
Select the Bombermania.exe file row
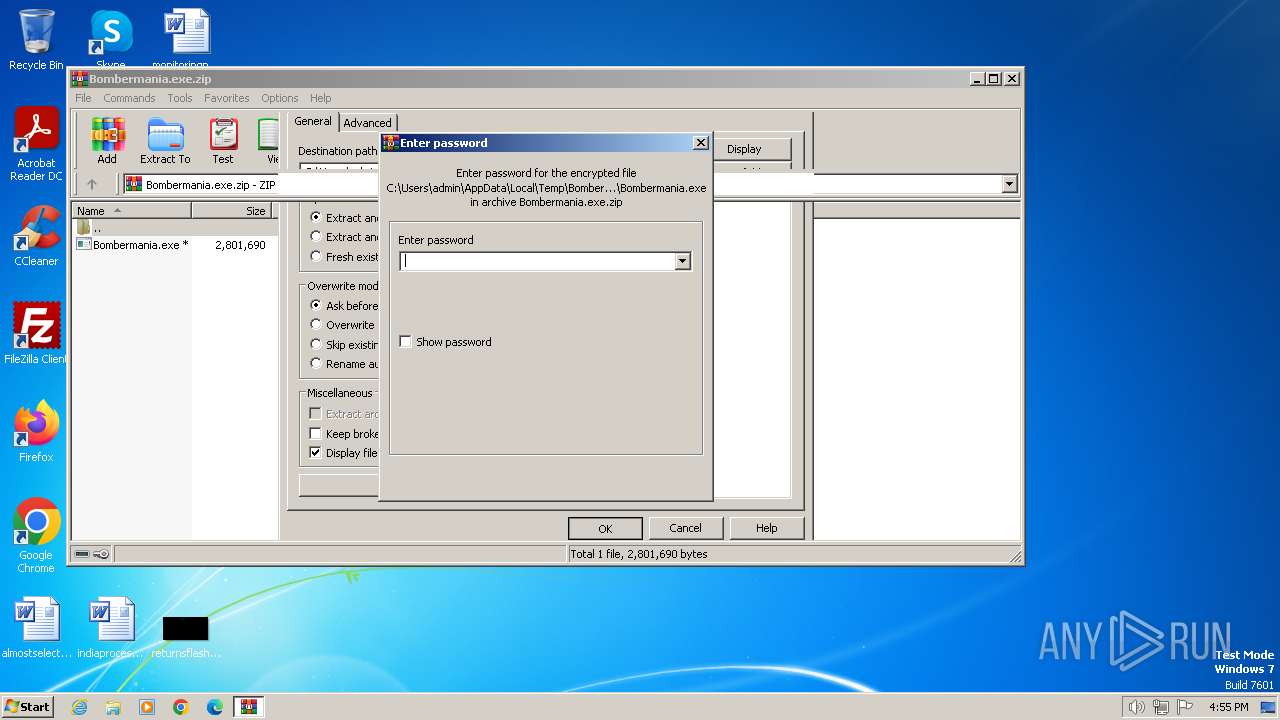[174, 244]
